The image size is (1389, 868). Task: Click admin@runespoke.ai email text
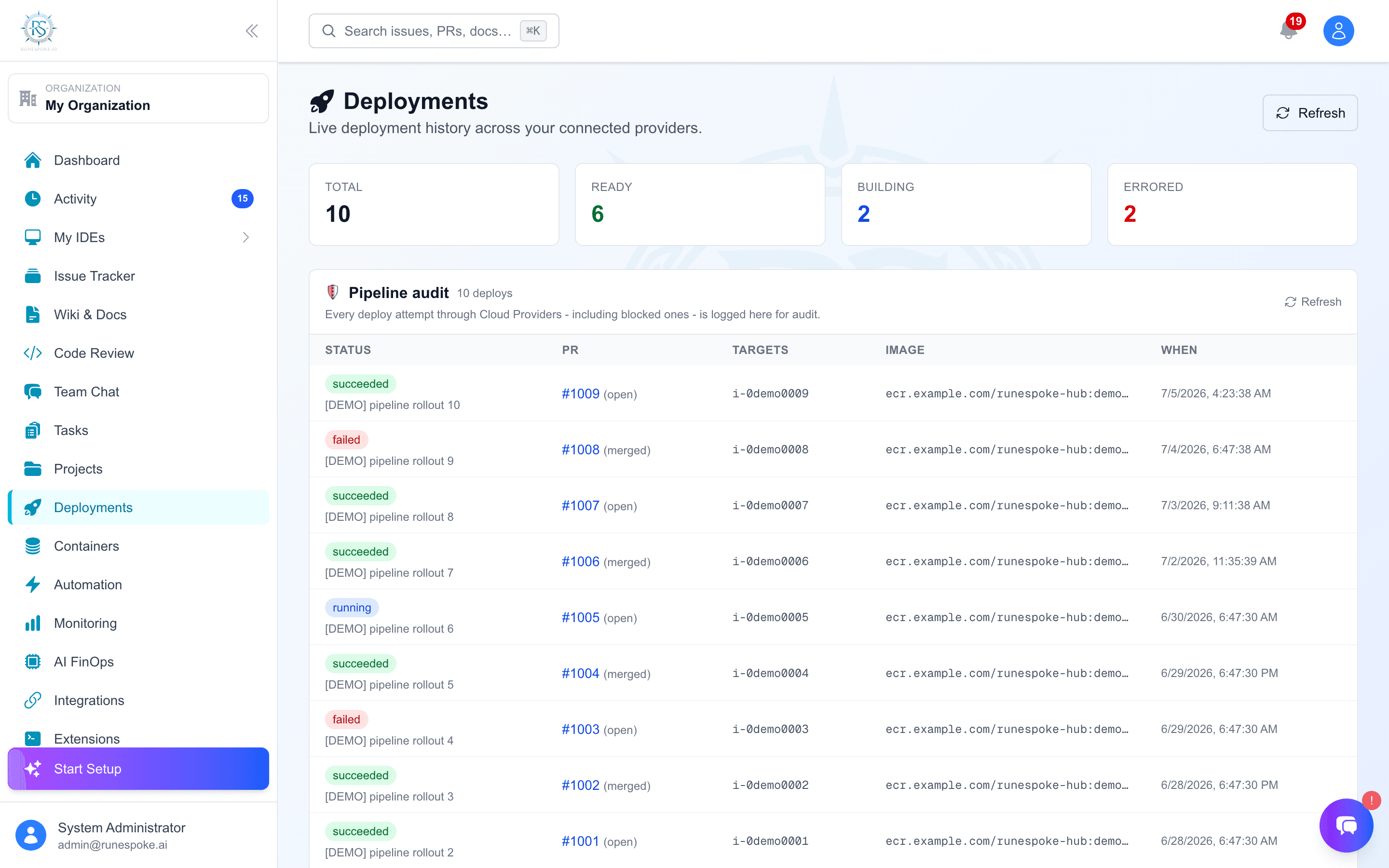pyautogui.click(x=112, y=845)
